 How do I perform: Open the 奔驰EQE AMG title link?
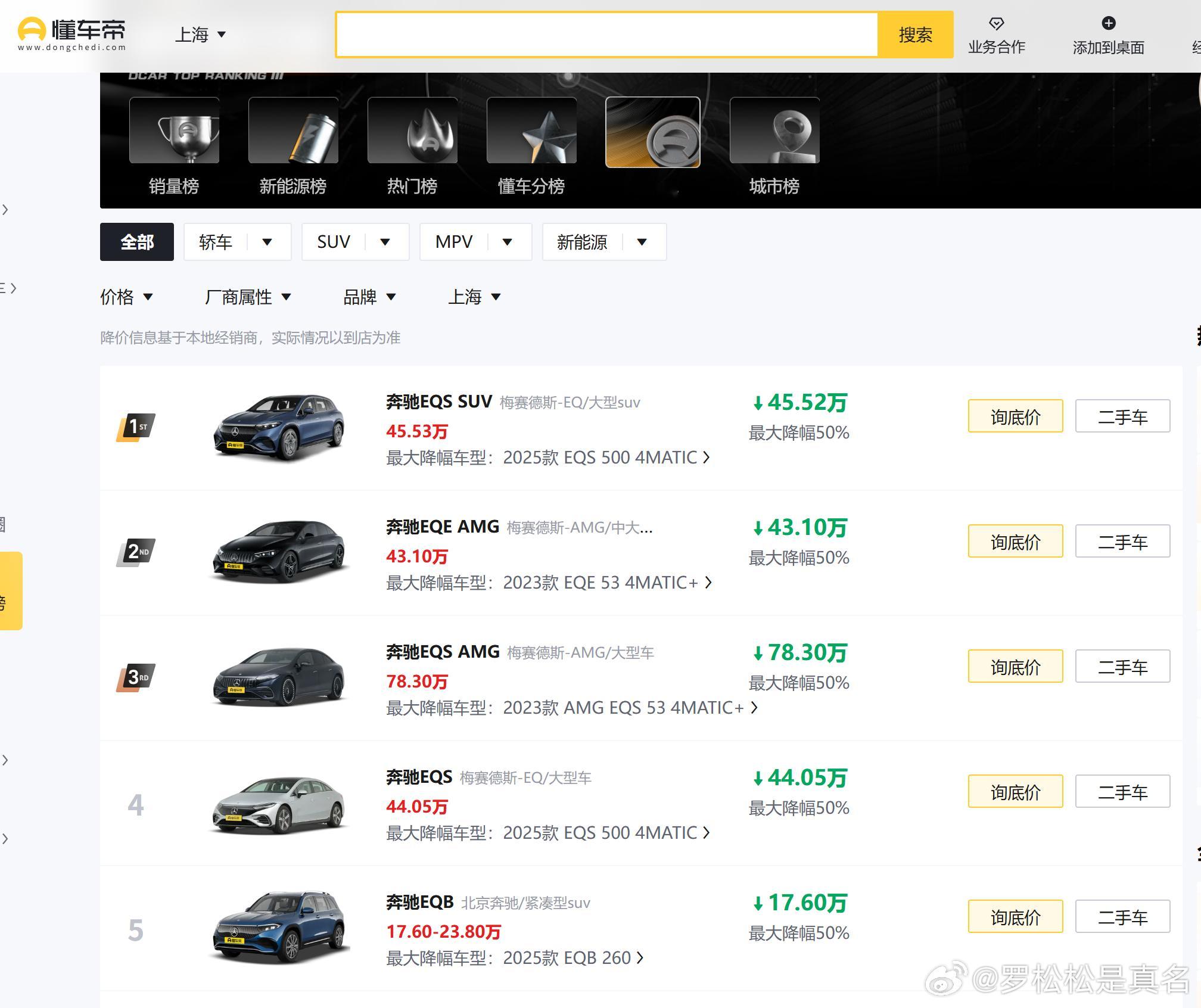[x=443, y=527]
